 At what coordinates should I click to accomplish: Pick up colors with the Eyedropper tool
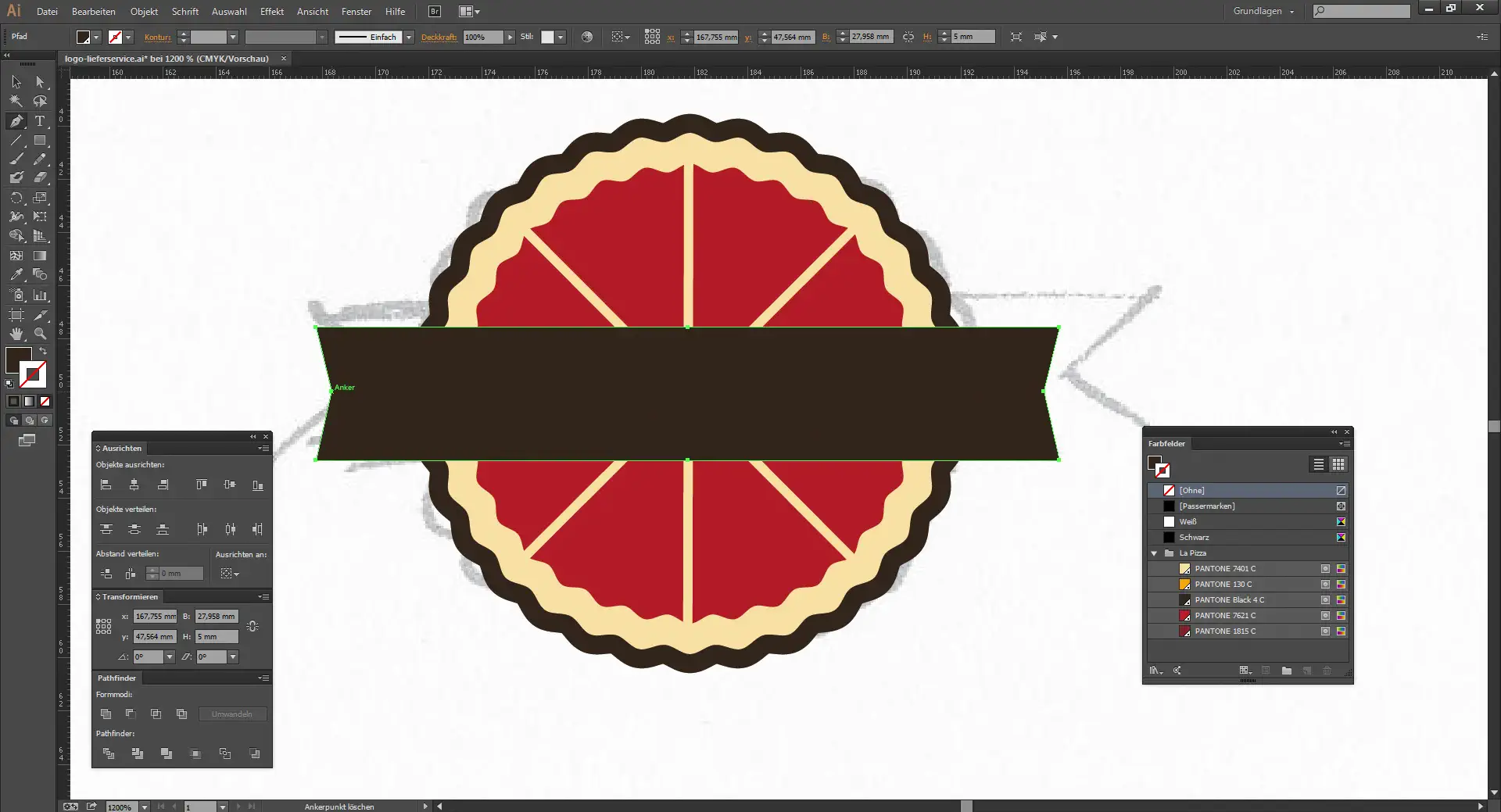[x=16, y=275]
